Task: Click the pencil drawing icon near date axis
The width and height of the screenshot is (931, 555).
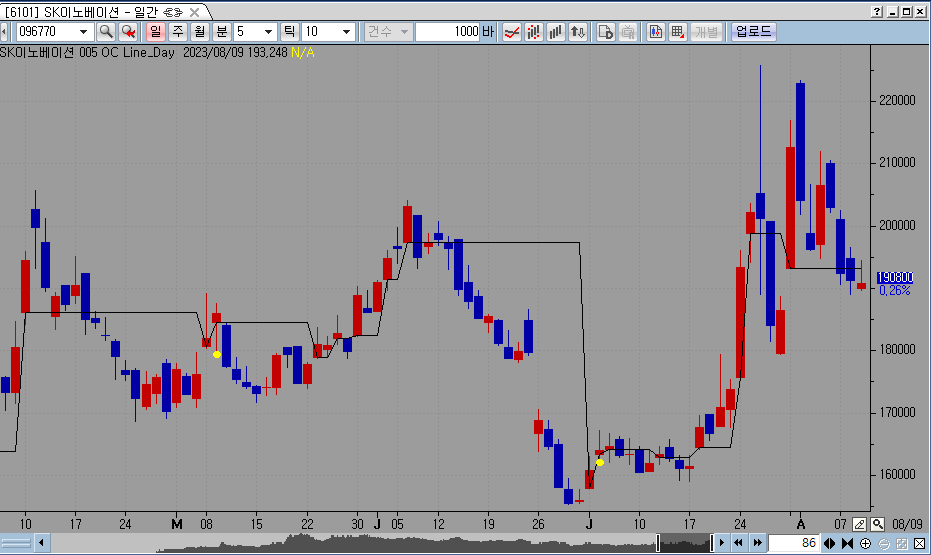Action: click(859, 524)
